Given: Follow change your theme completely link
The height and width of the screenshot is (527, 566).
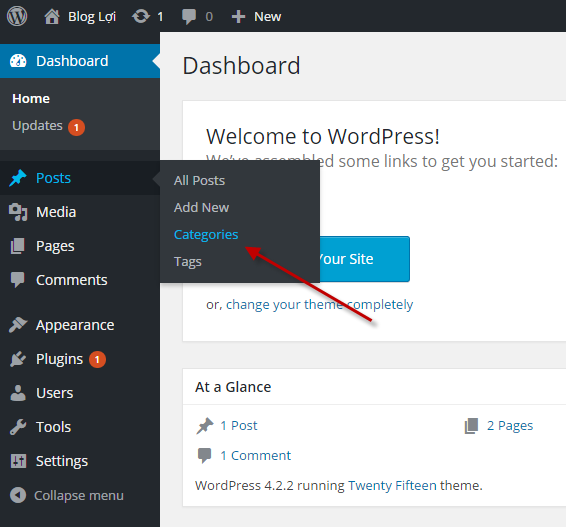Looking at the screenshot, I should (x=319, y=305).
